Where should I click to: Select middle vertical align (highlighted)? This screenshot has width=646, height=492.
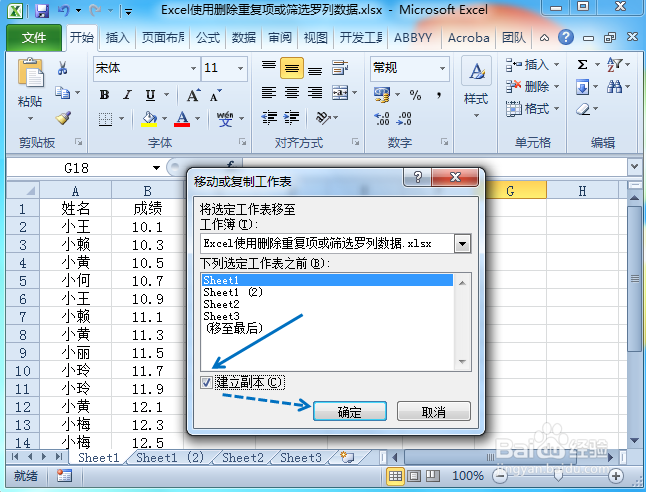[292, 68]
